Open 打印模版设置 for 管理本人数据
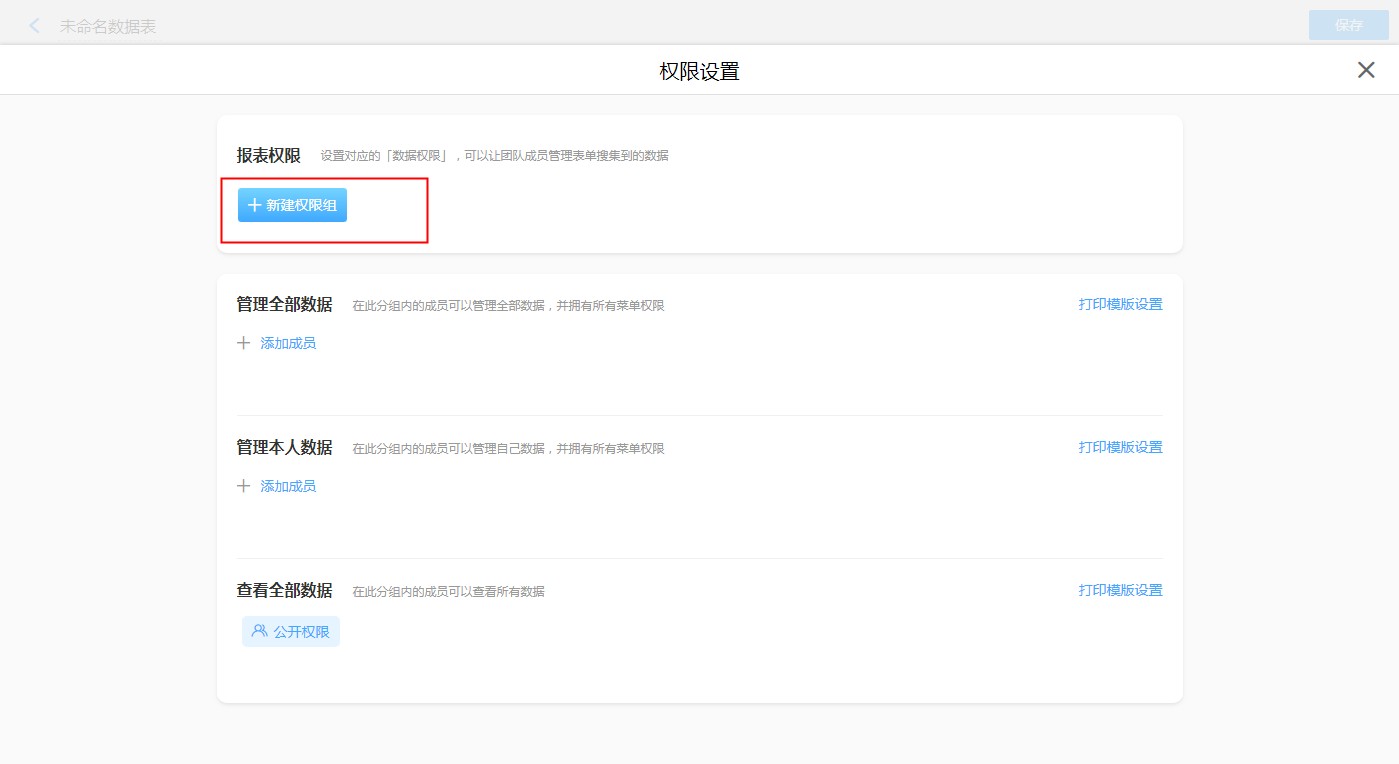This screenshot has height=764, width=1399. click(1120, 448)
